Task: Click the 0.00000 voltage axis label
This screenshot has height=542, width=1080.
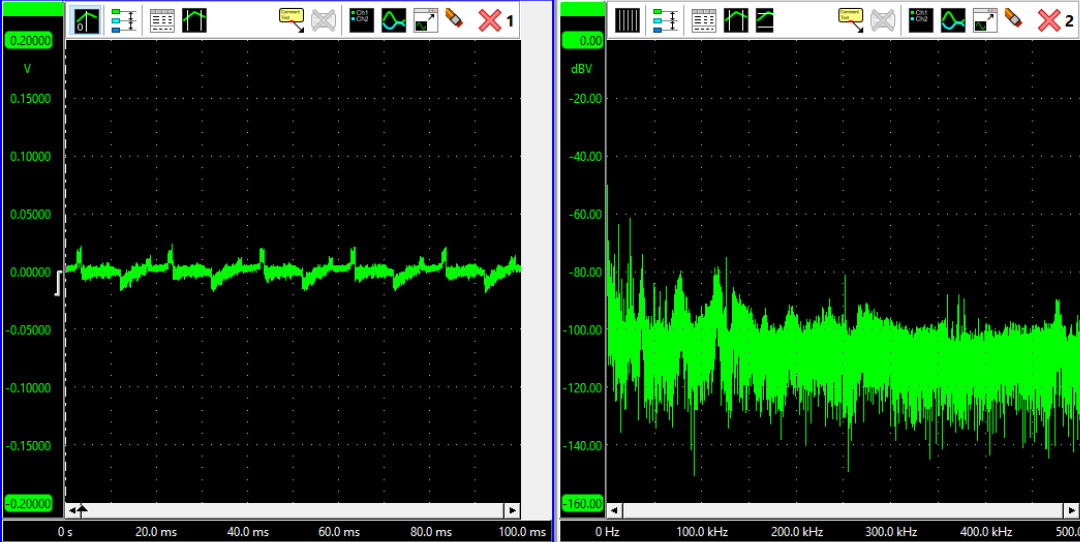Action: click(30, 272)
